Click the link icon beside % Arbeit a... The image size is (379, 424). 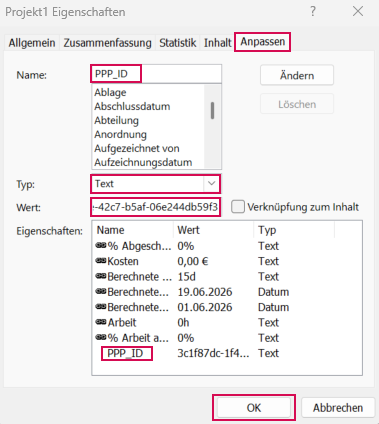(x=101, y=337)
